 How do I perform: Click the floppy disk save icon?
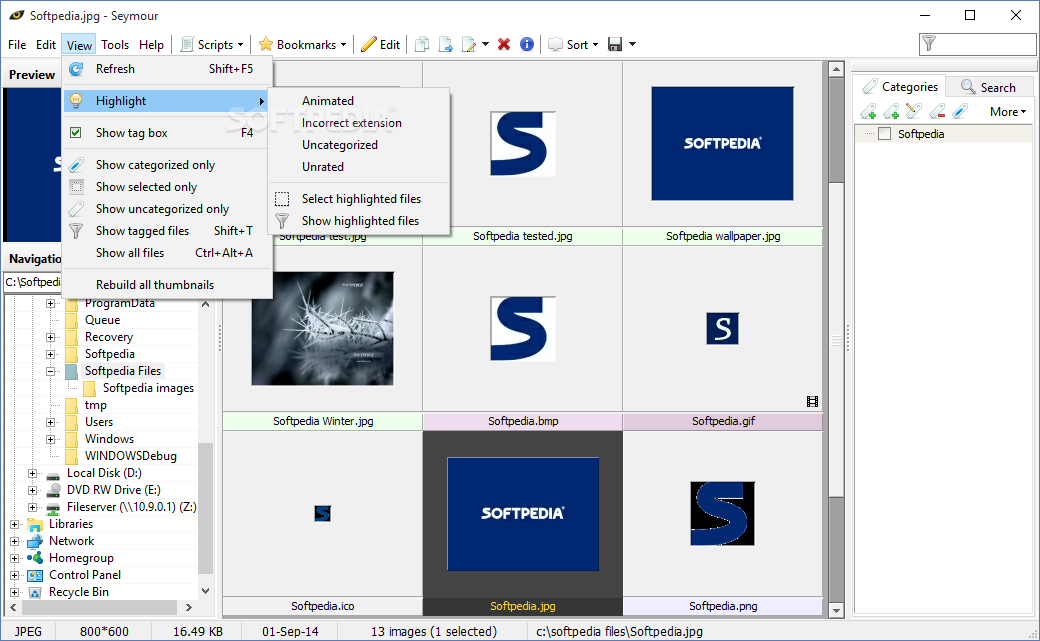pyautogui.click(x=615, y=44)
